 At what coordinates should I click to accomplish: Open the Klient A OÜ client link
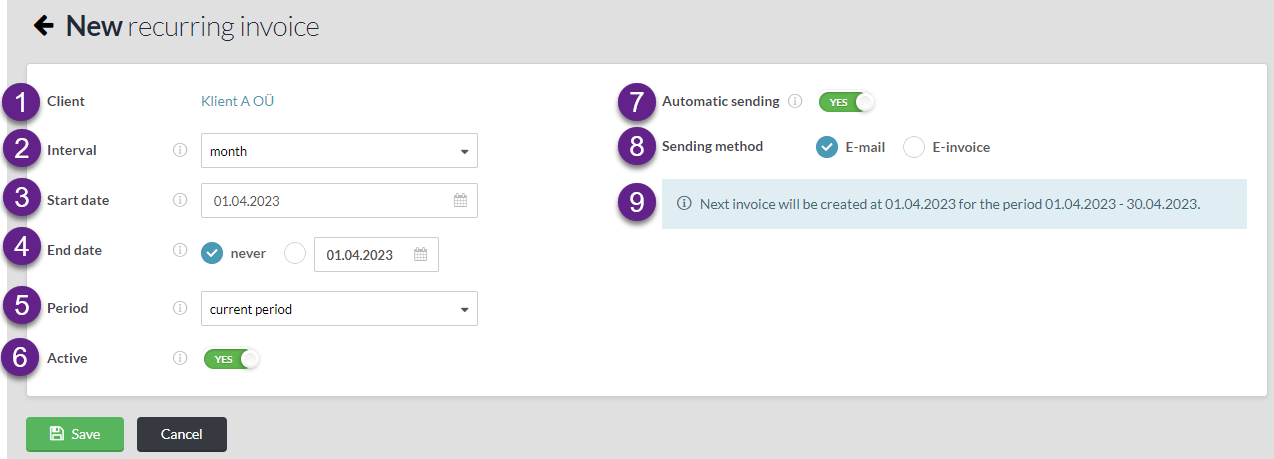coord(237,101)
